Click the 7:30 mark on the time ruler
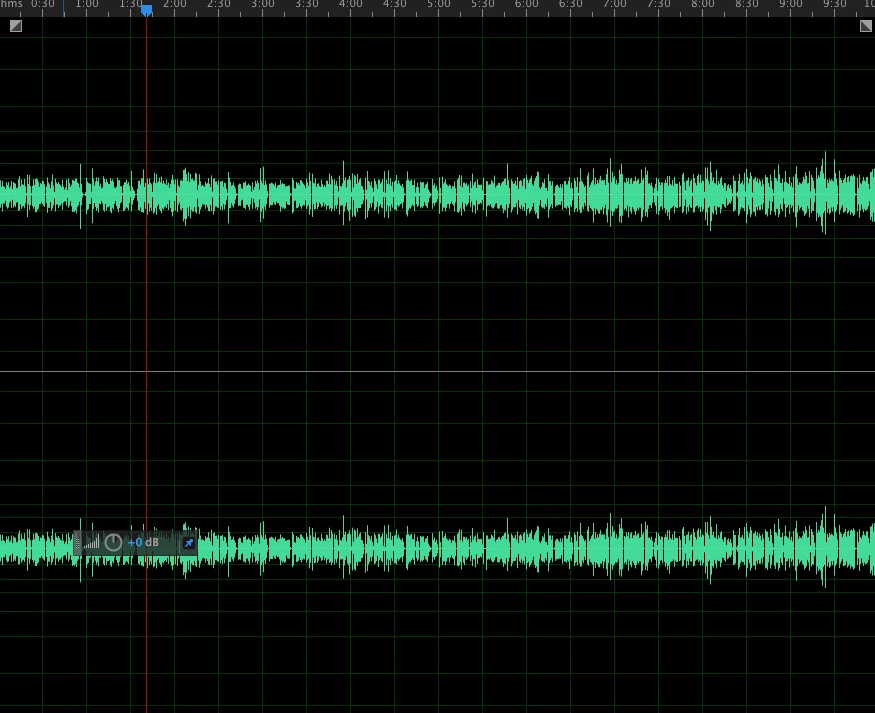Image resolution: width=875 pixels, height=713 pixels. pyautogui.click(x=659, y=4)
